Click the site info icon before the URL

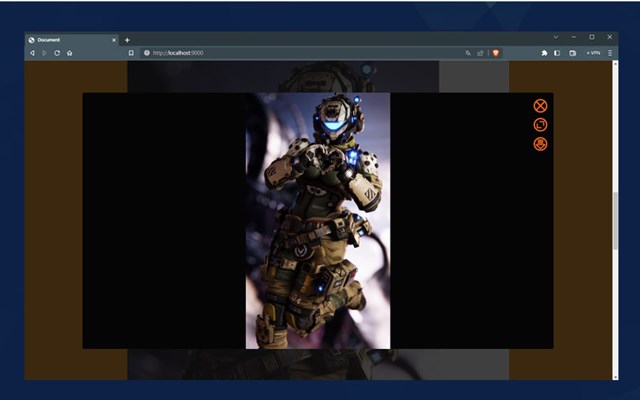point(147,53)
